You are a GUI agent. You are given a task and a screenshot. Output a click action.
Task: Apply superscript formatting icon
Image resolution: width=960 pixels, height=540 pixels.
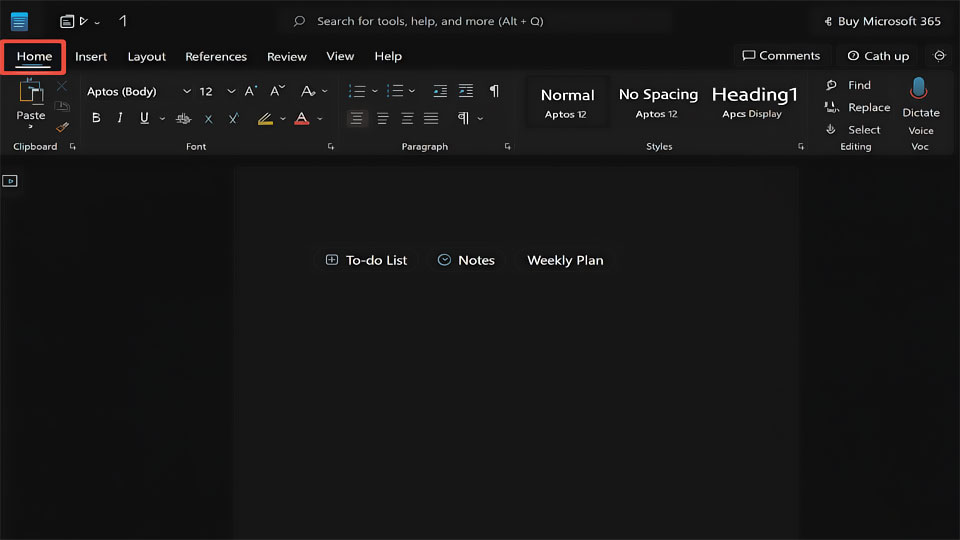pos(234,118)
